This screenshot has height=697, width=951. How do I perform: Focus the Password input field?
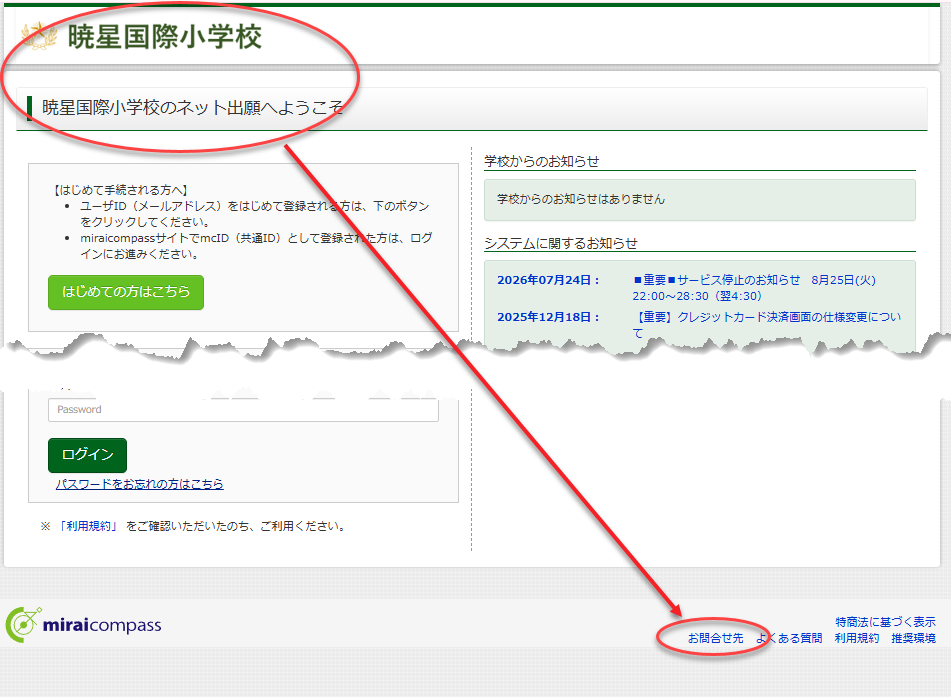tap(243, 410)
